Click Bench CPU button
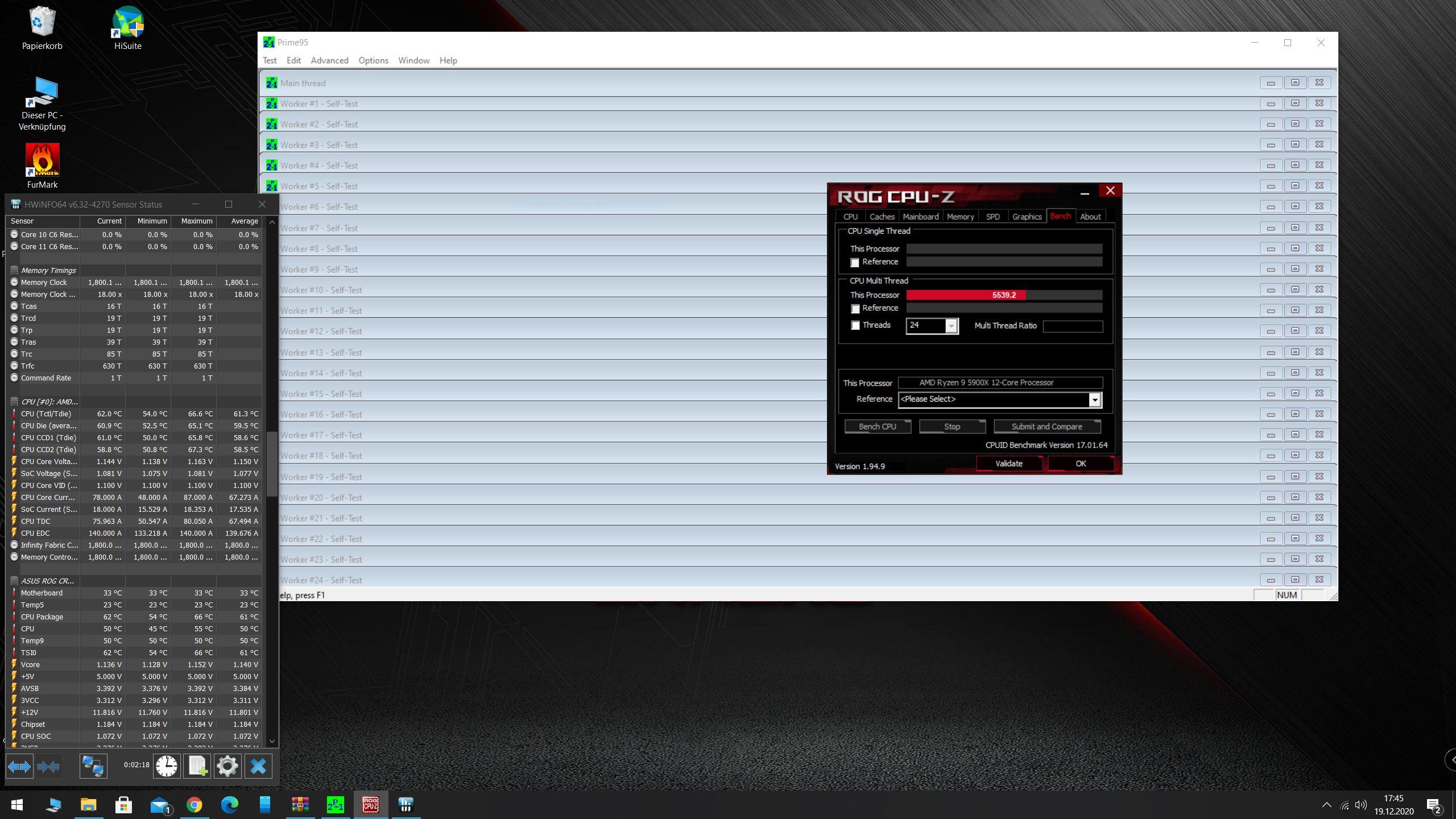1456x819 pixels. (x=878, y=427)
